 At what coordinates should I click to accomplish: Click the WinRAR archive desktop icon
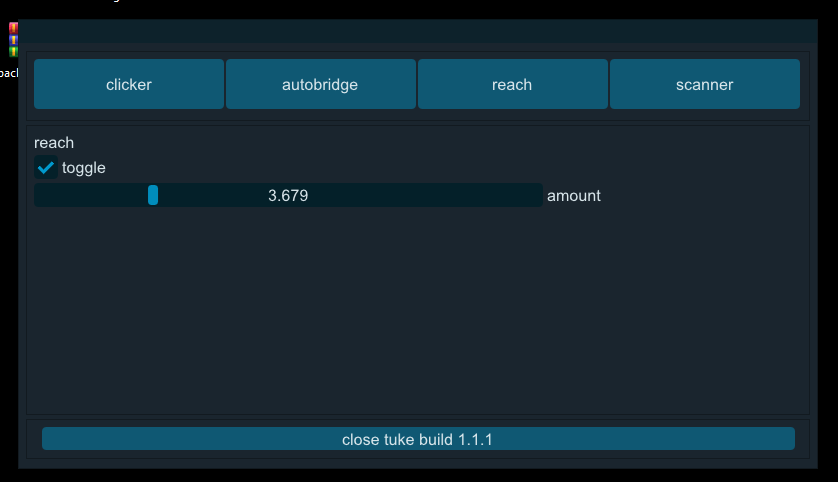[x=13, y=40]
